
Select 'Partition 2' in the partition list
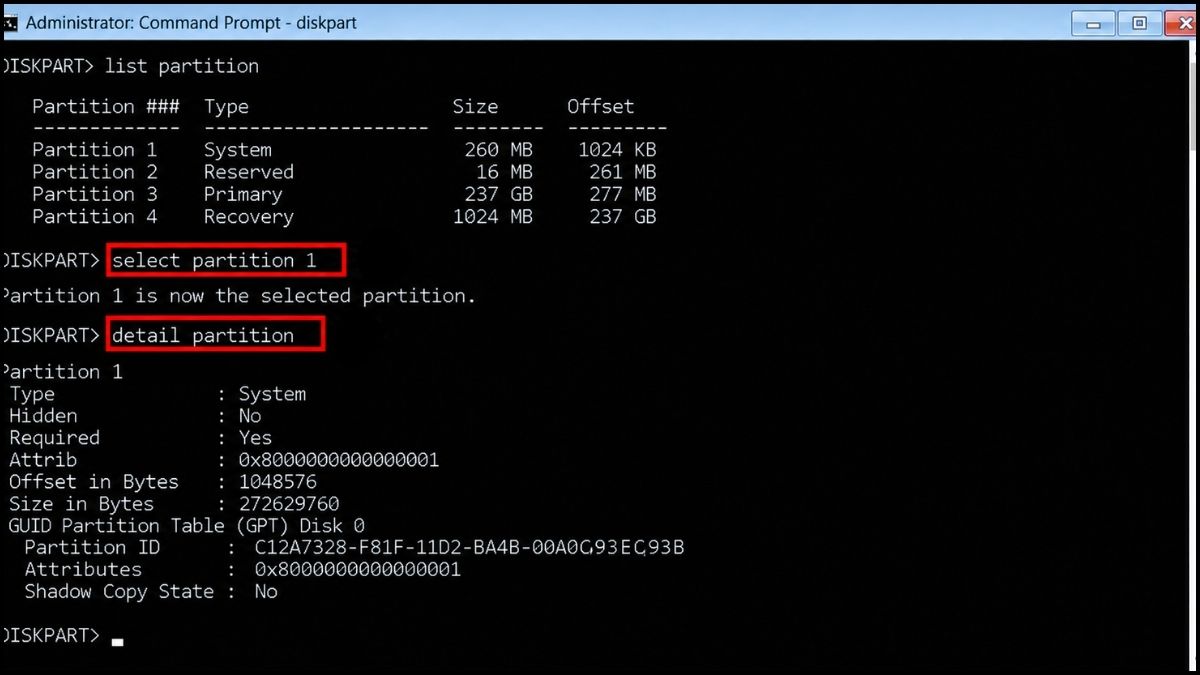pyautogui.click(x=95, y=171)
